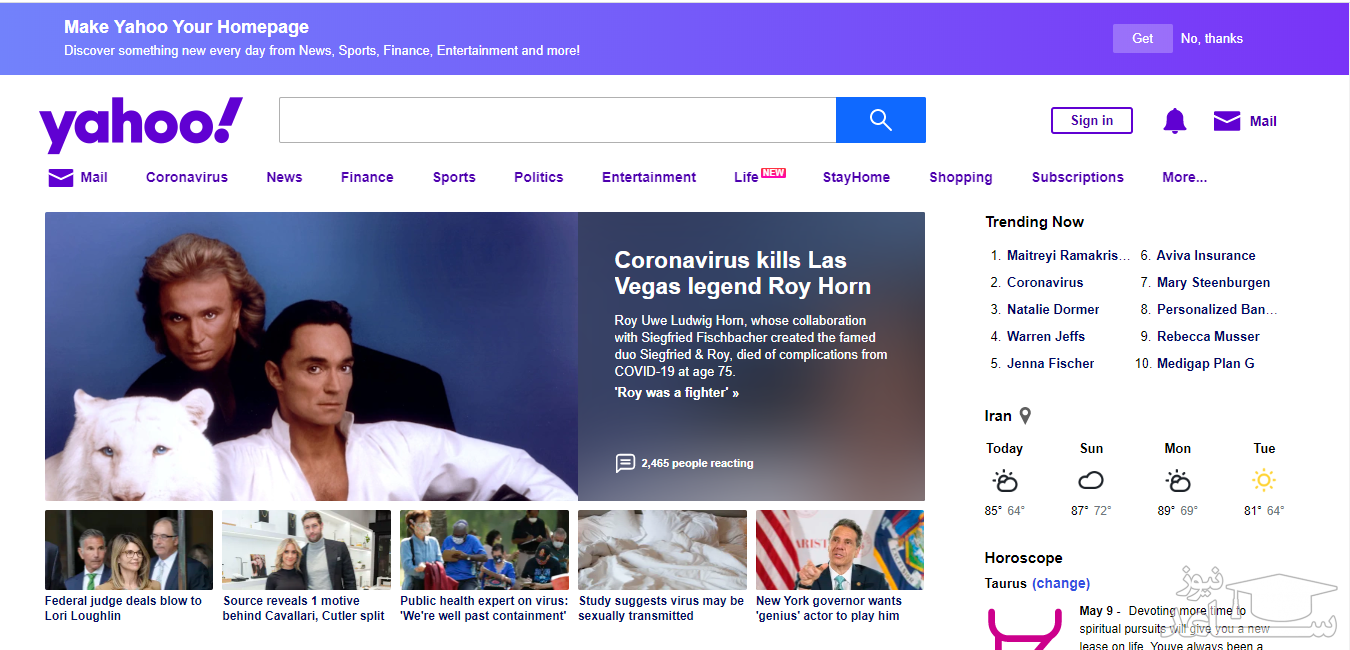Open the New York governor story thumbnail
Viewport: 1350px width, 650px height.
(x=839, y=550)
